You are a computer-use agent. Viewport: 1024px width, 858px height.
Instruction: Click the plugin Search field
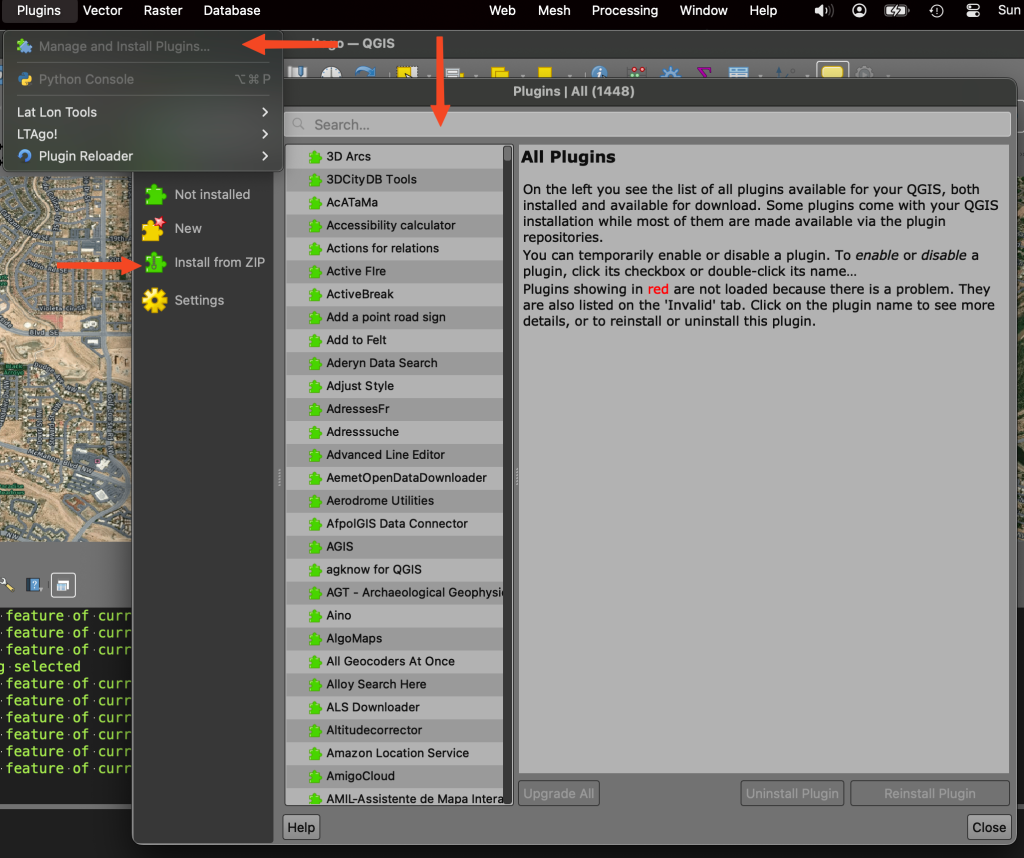[647, 125]
